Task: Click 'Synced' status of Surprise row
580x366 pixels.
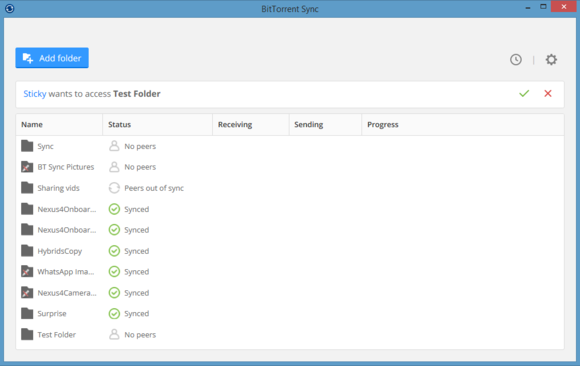Action: point(136,313)
